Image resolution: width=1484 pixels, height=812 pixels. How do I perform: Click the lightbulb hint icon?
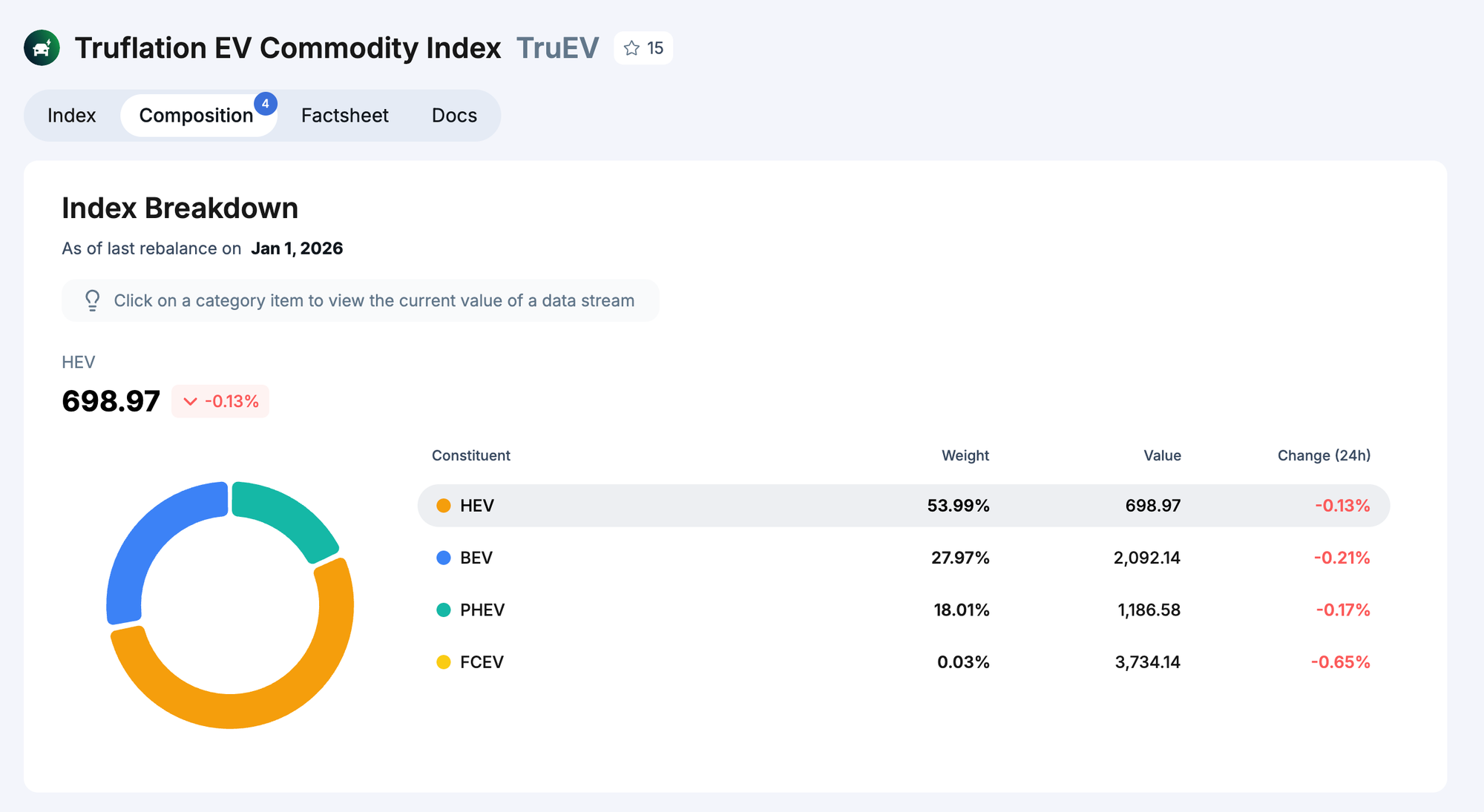[x=92, y=300]
